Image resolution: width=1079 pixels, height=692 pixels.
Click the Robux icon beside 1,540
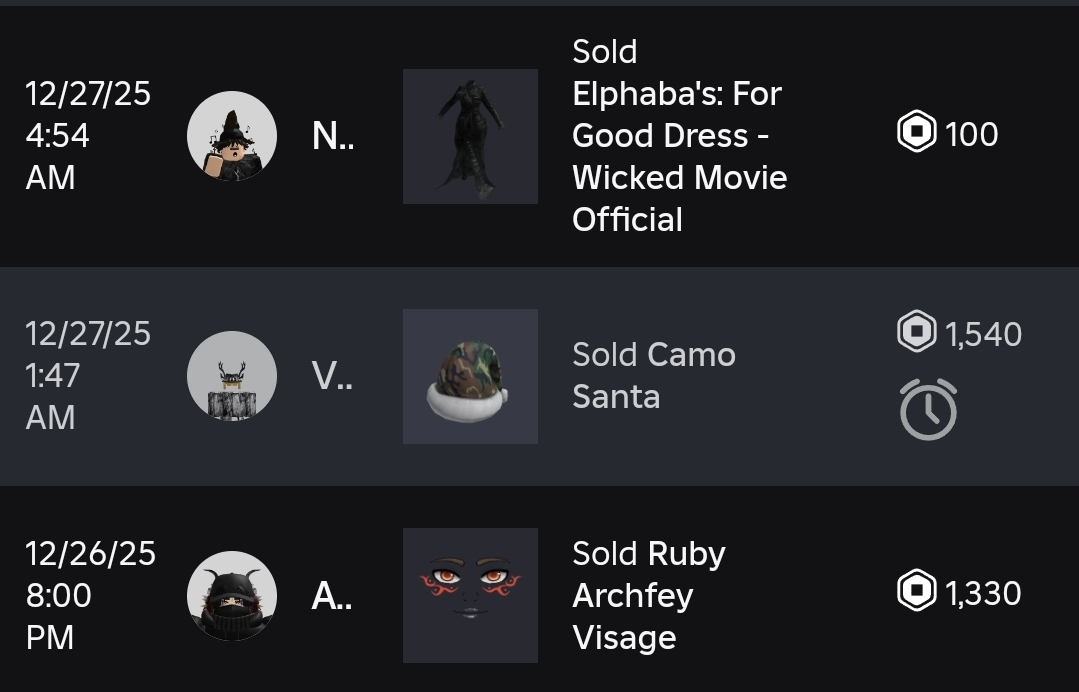click(x=916, y=333)
